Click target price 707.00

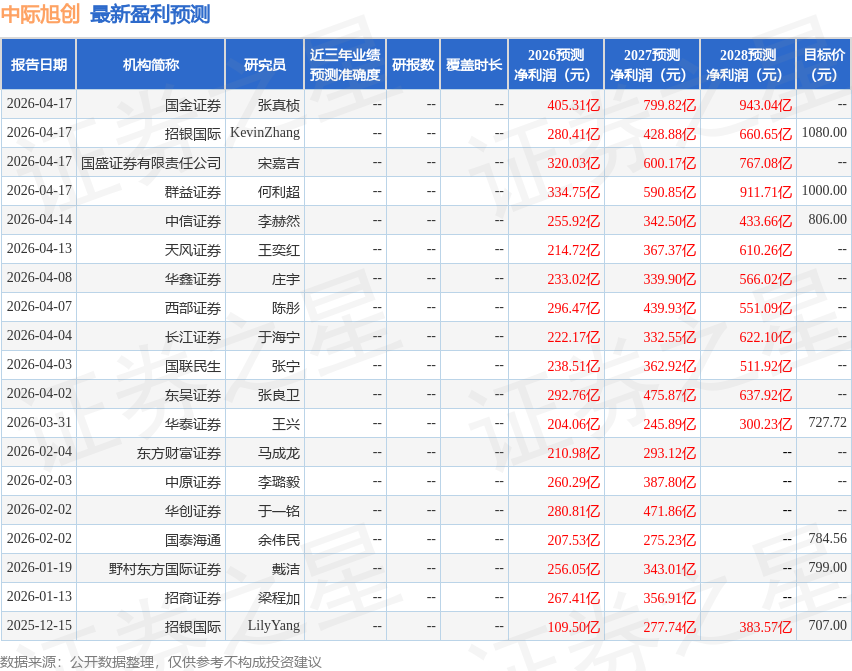click(828, 625)
